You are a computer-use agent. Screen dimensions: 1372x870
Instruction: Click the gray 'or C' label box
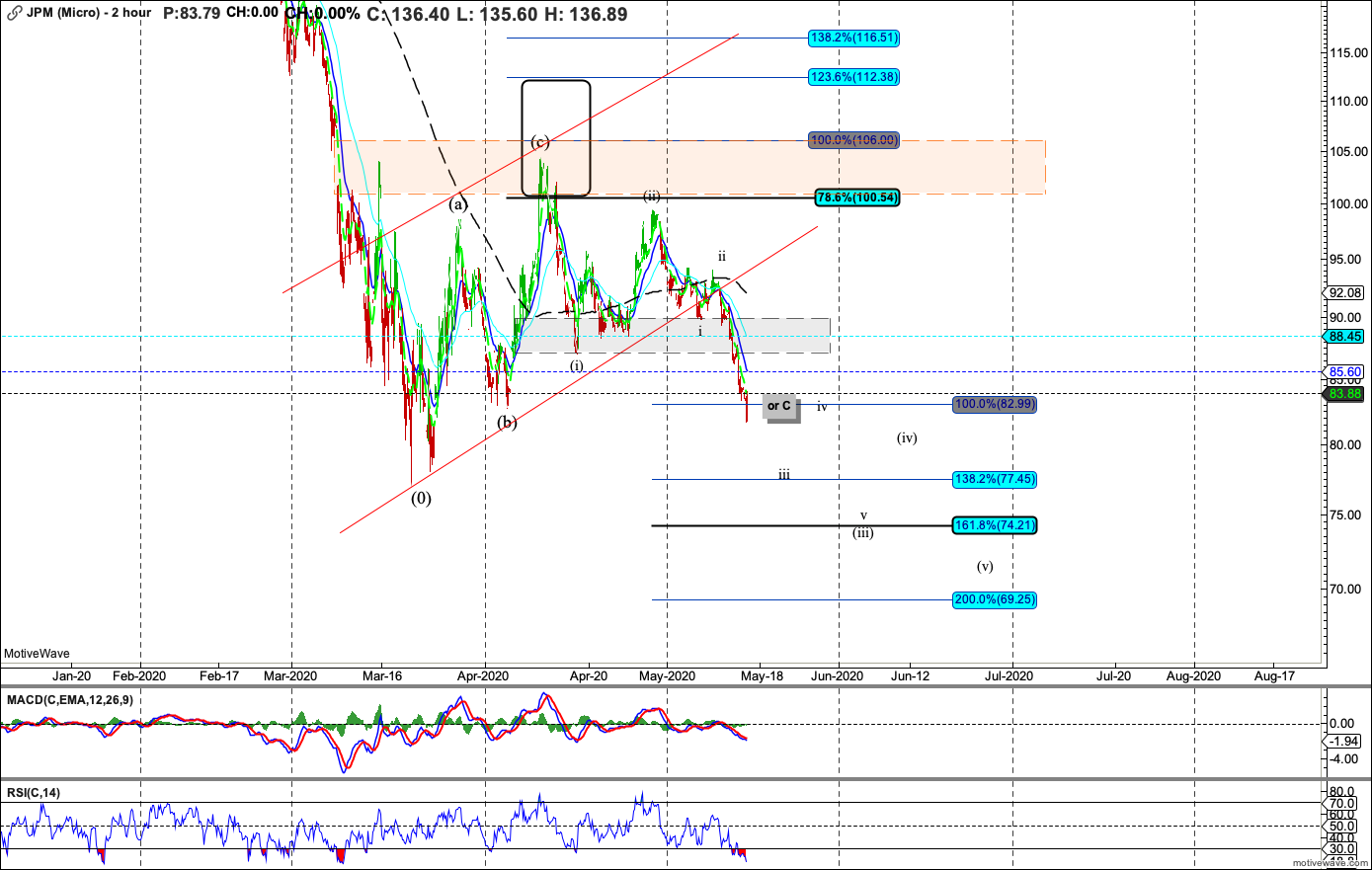click(779, 406)
